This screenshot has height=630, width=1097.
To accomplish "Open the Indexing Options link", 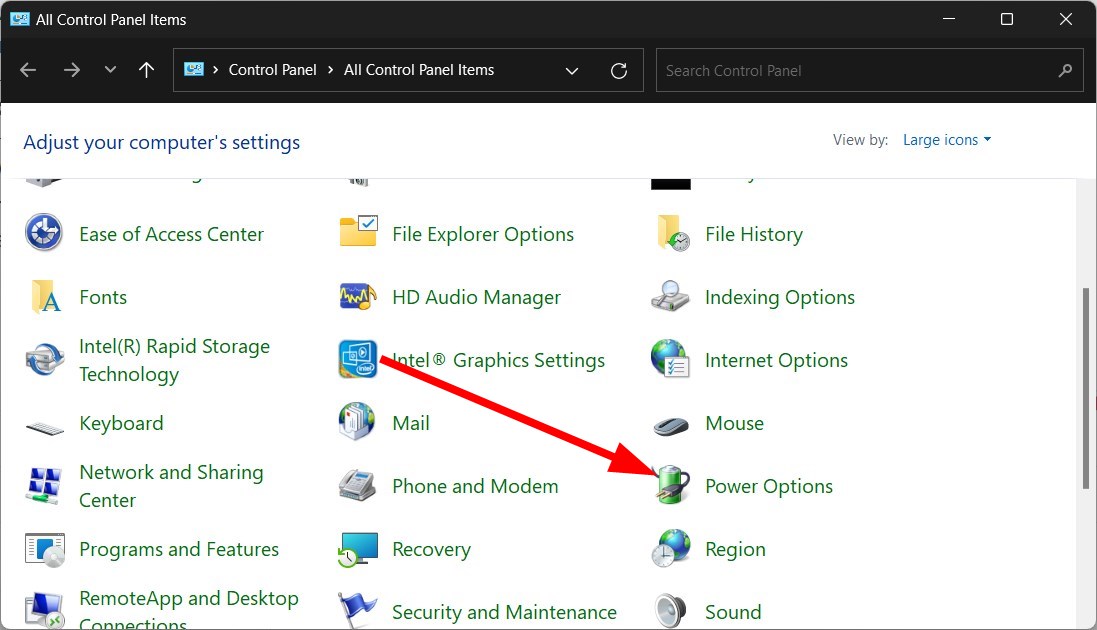I will 779,297.
